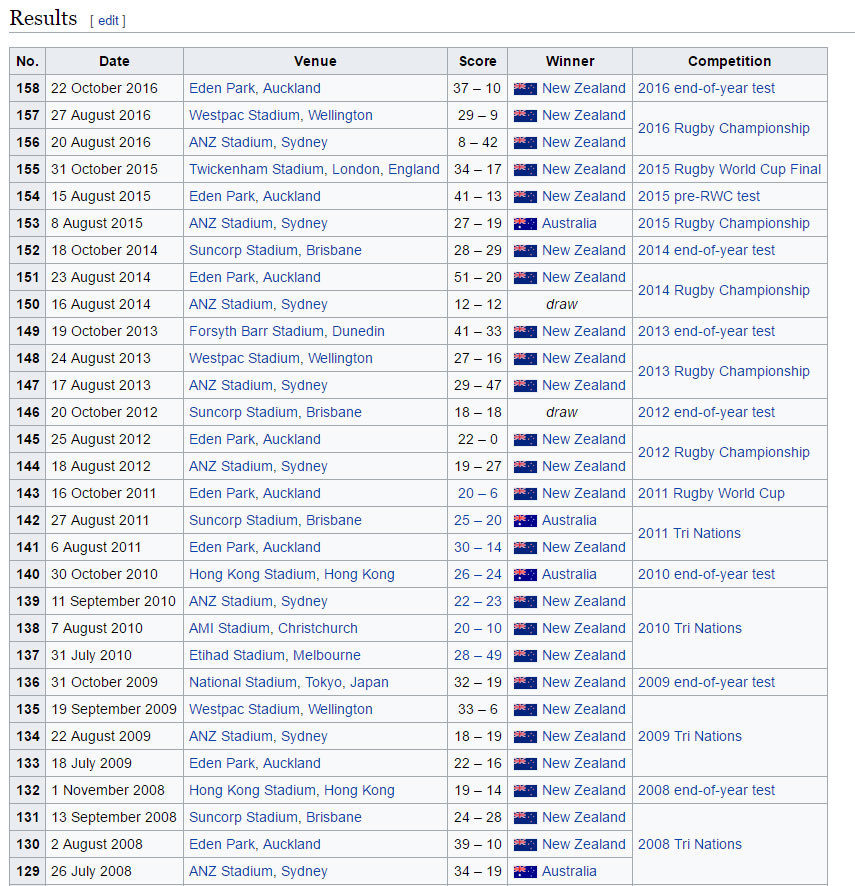
Task: Click the Australia flag beside the 26 – 24 score
Action: tap(525, 574)
